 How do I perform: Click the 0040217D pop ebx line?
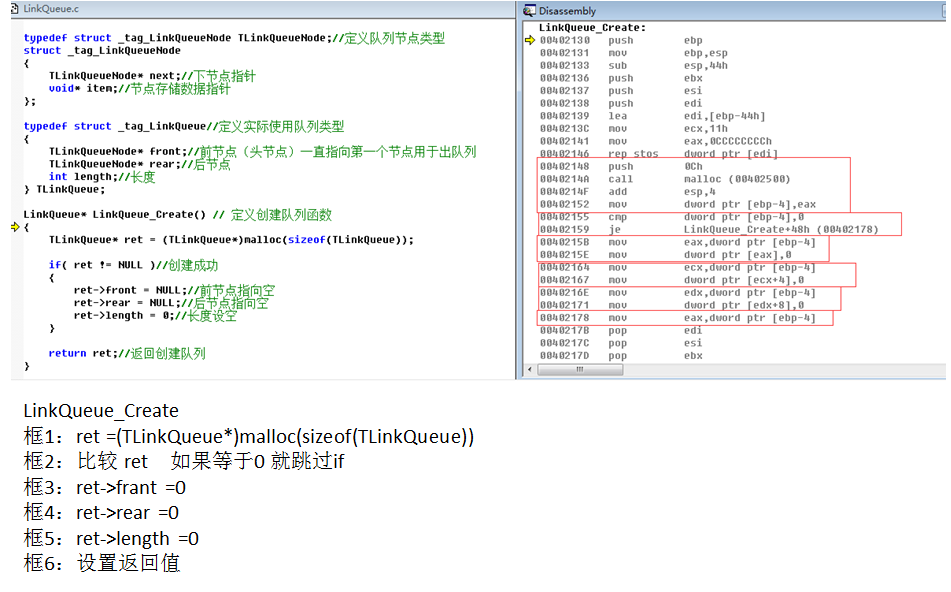(621, 356)
